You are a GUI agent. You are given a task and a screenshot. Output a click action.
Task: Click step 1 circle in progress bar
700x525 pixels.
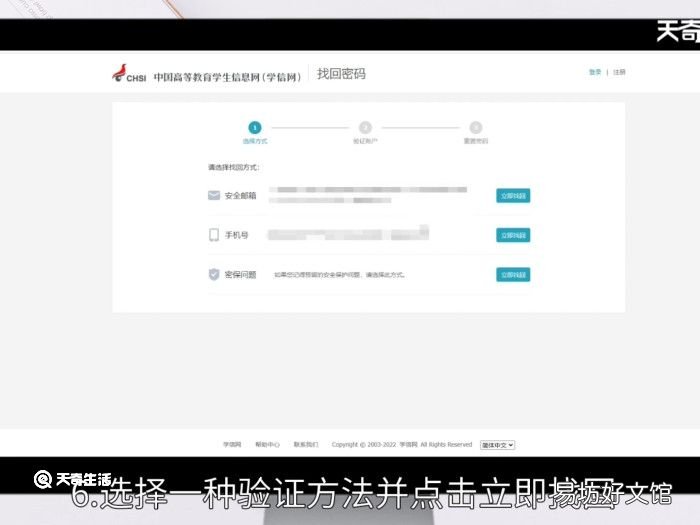(255, 128)
